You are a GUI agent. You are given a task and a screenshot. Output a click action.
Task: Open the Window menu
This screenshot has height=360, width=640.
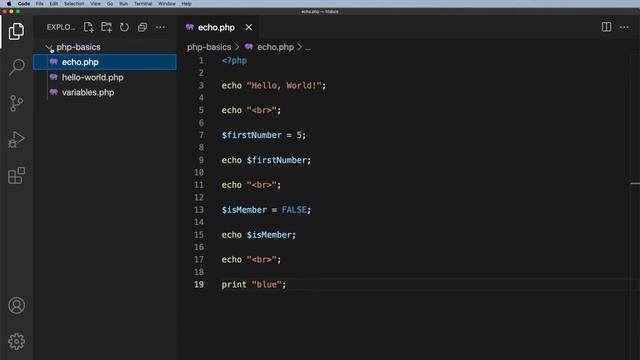167,4
